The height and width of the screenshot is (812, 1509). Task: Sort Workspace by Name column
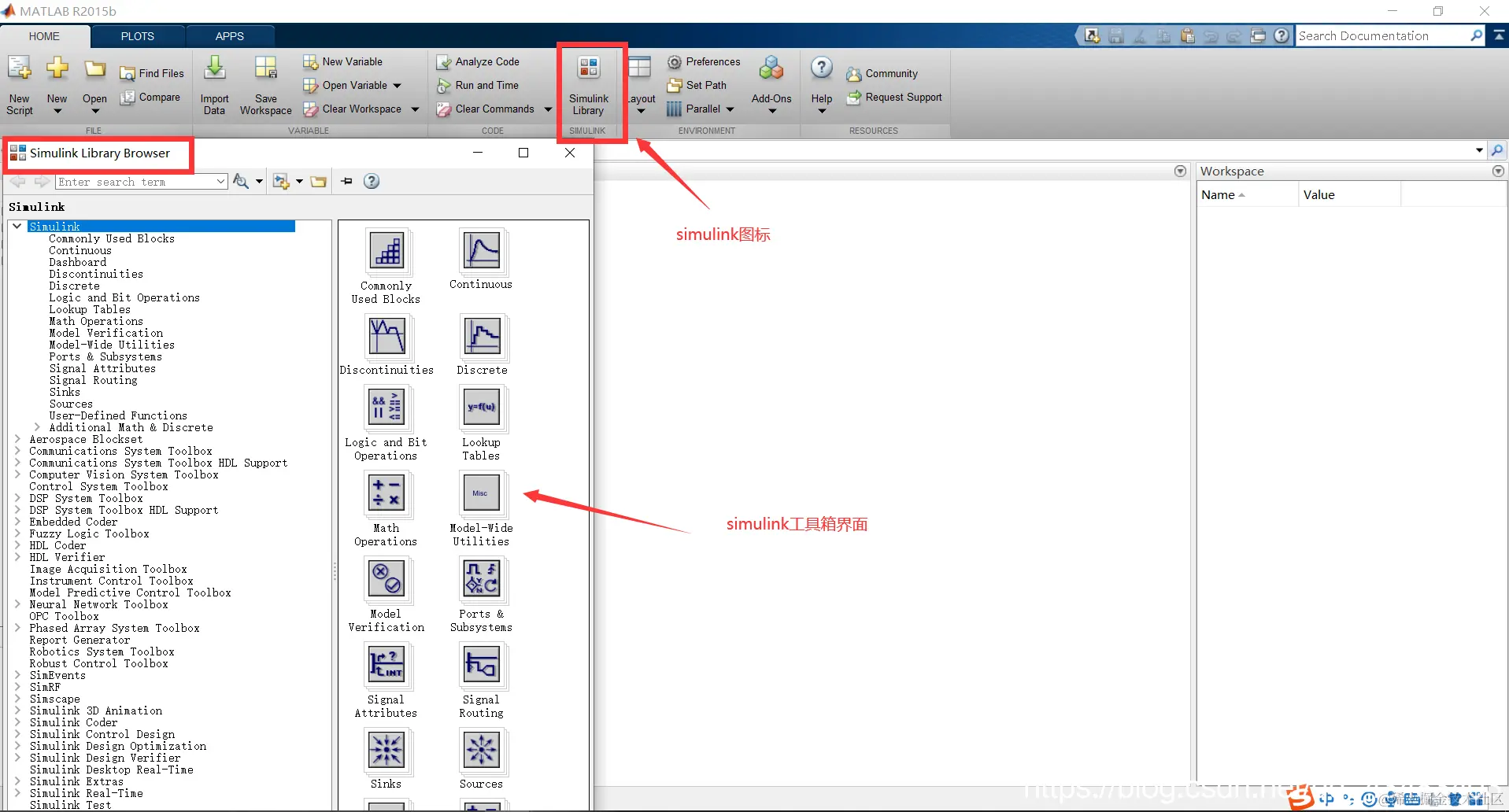pos(1247,194)
